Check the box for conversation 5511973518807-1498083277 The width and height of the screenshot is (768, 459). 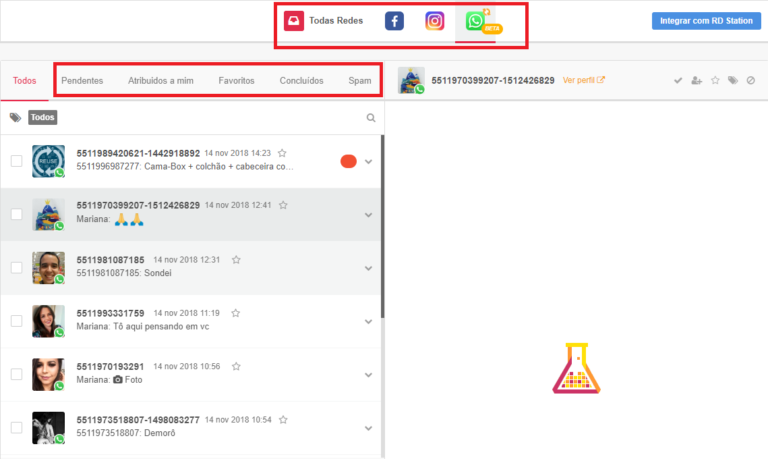(17, 428)
